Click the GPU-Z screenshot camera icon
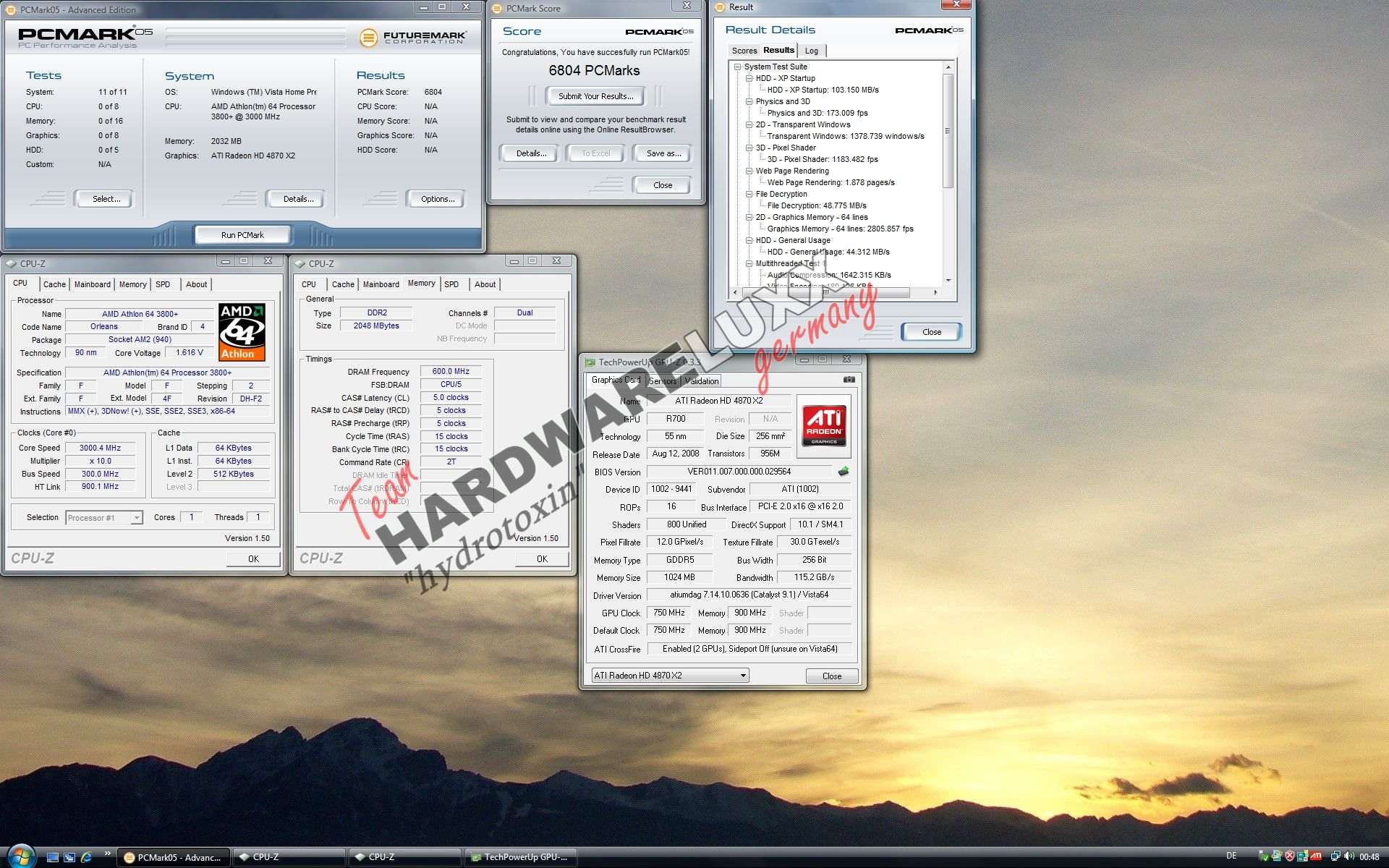Viewport: 1389px width, 868px height. tap(849, 379)
